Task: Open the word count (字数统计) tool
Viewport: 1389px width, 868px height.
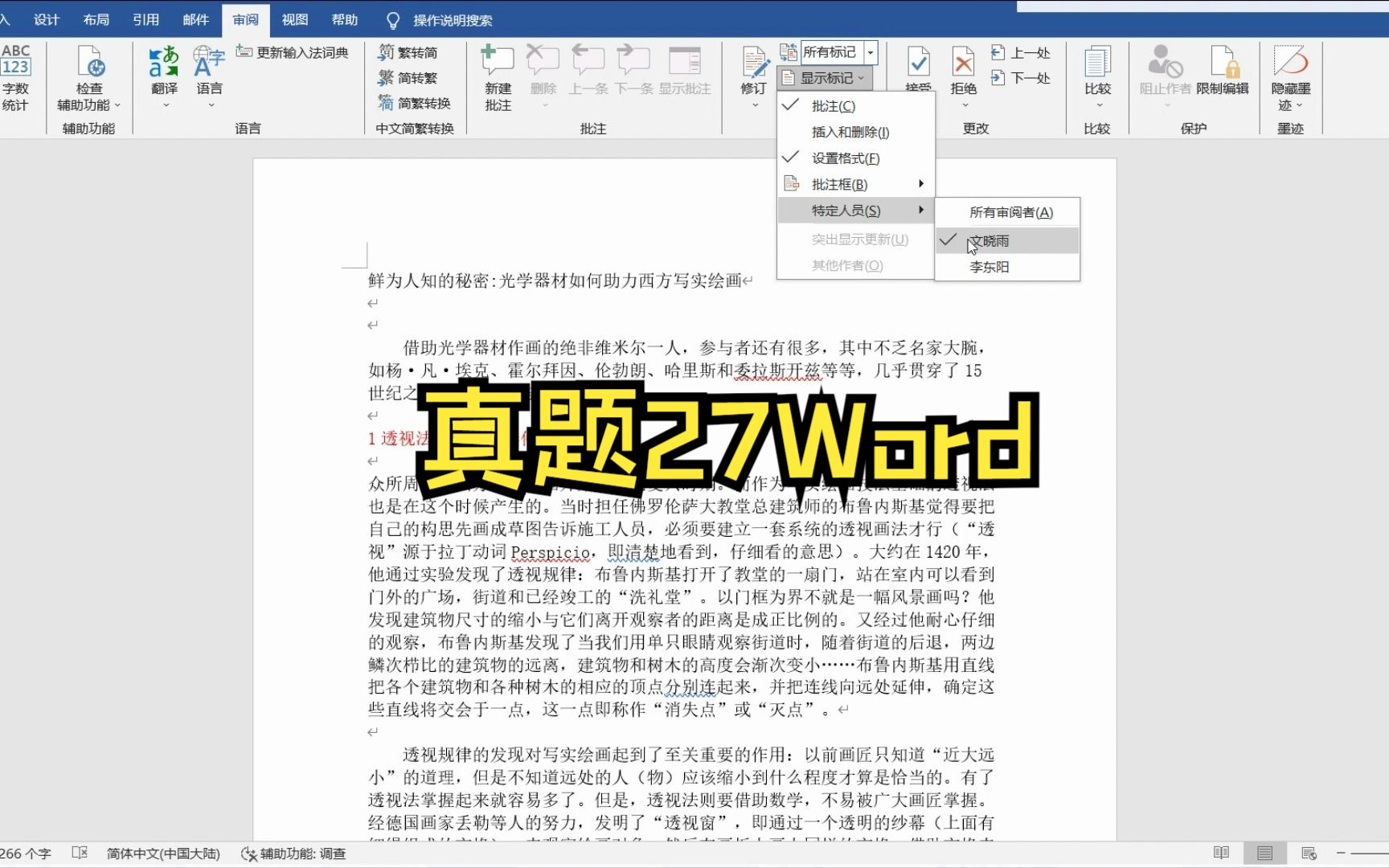Action: pos(15,77)
